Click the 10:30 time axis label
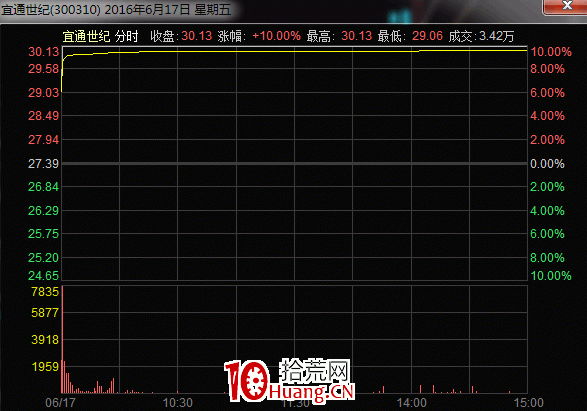Image resolution: width=587 pixels, height=411 pixels. pyautogui.click(x=177, y=403)
